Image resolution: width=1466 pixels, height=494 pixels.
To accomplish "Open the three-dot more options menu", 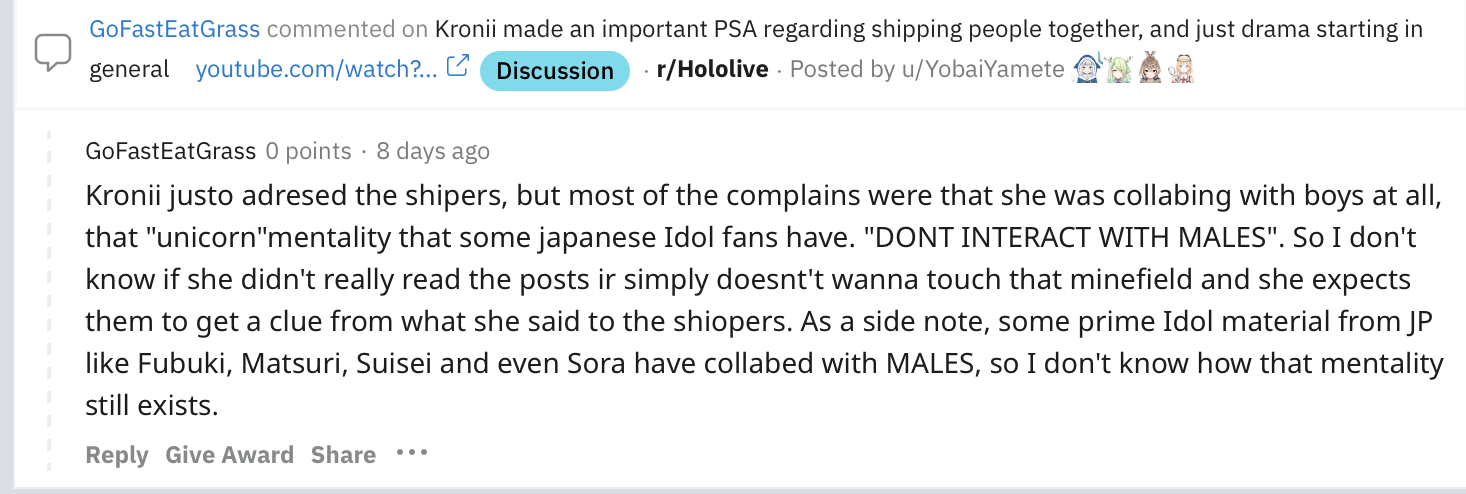I will pos(411,453).
